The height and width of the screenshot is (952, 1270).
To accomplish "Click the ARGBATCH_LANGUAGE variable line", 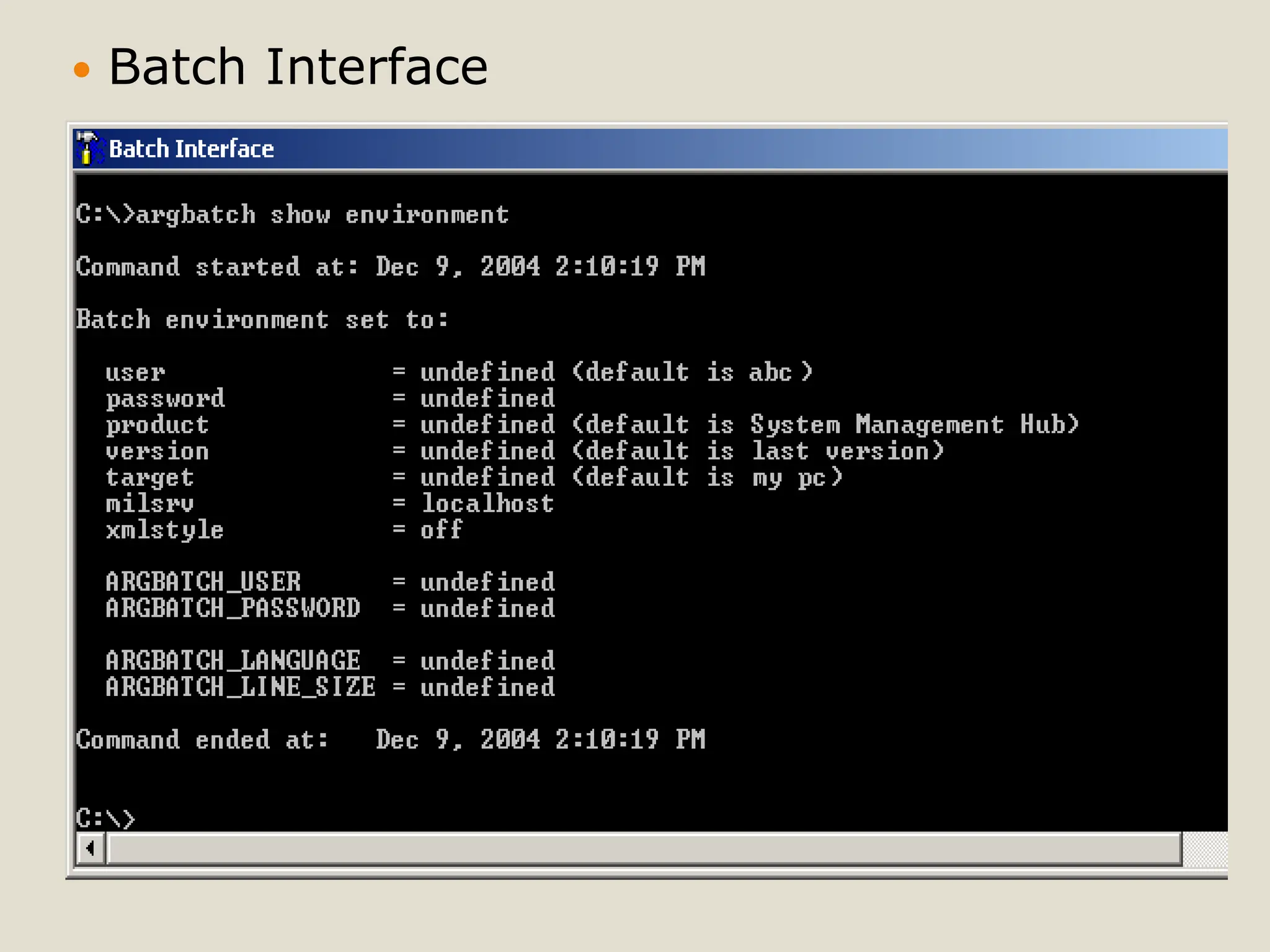I will (x=330, y=661).
